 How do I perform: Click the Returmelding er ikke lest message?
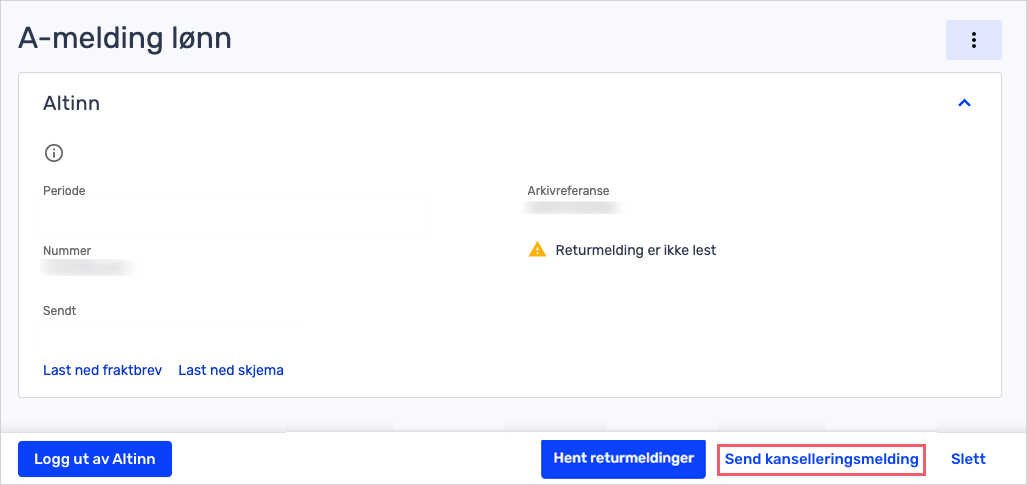pyautogui.click(x=635, y=250)
